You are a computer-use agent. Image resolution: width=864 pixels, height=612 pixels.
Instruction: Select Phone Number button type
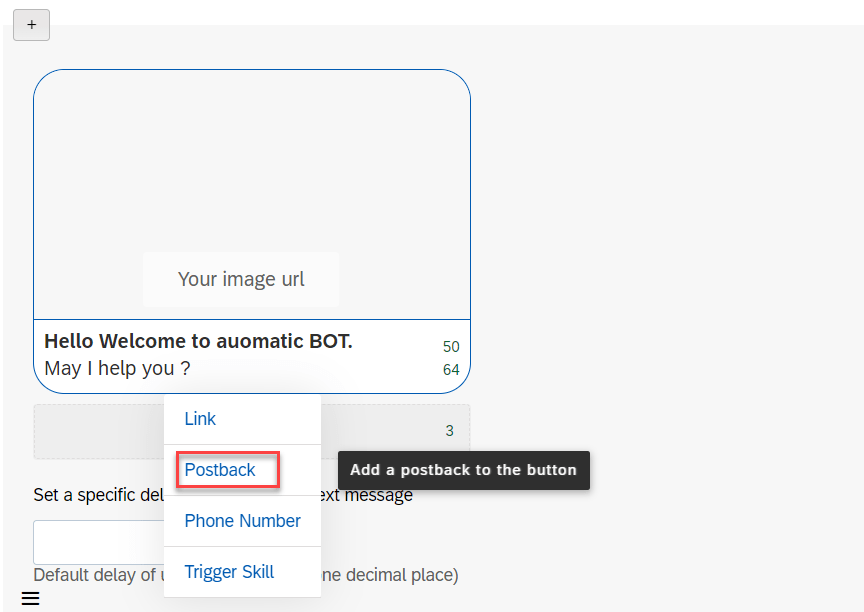coord(242,521)
